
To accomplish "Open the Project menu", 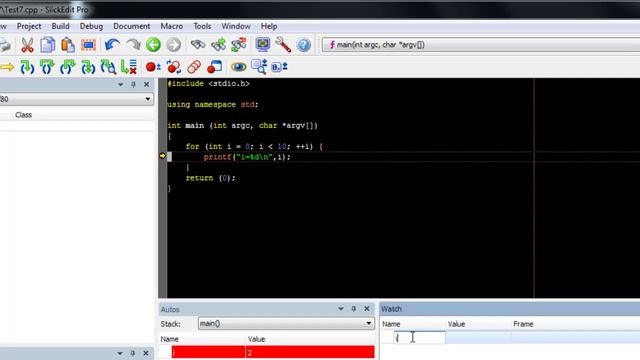I will point(29,26).
